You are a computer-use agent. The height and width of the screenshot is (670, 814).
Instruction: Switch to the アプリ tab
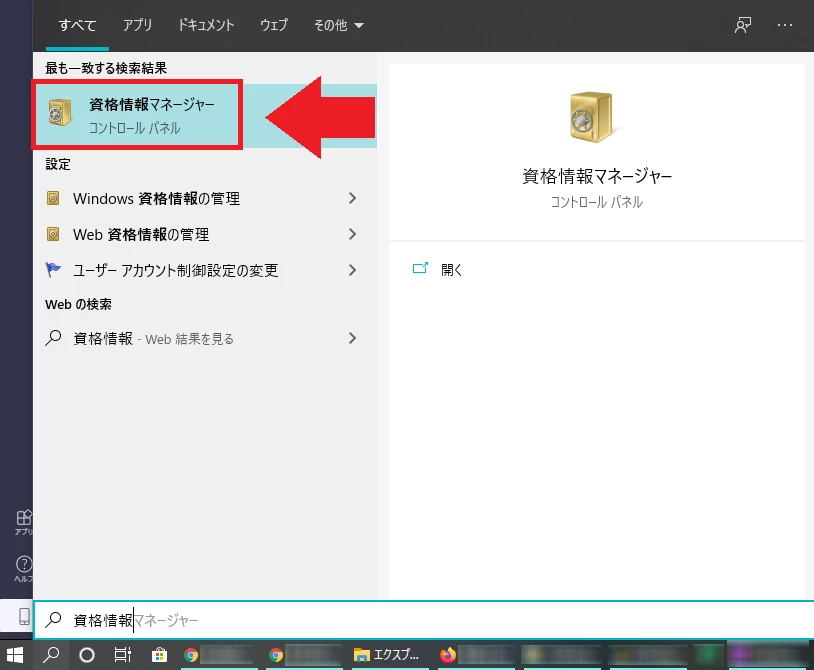click(137, 25)
